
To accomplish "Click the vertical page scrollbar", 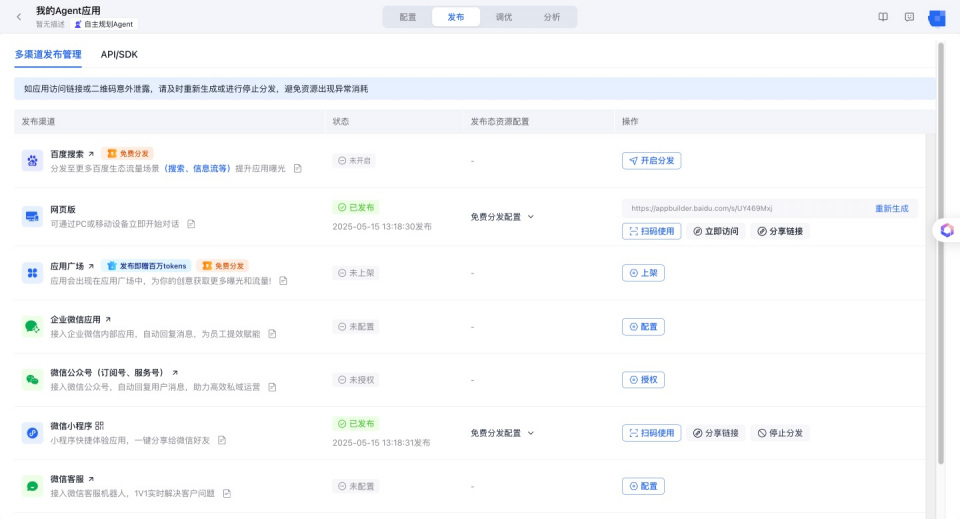I will pos(941,252).
